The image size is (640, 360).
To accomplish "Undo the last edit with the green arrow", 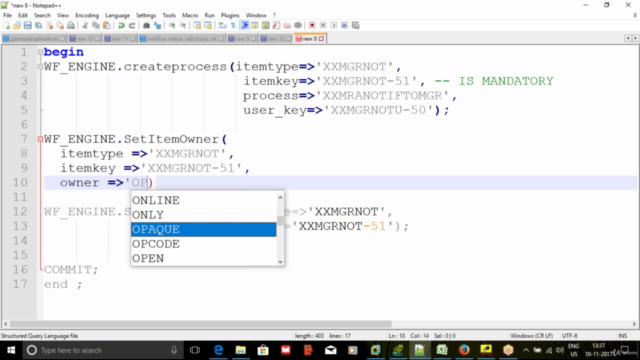I will 121,25.
